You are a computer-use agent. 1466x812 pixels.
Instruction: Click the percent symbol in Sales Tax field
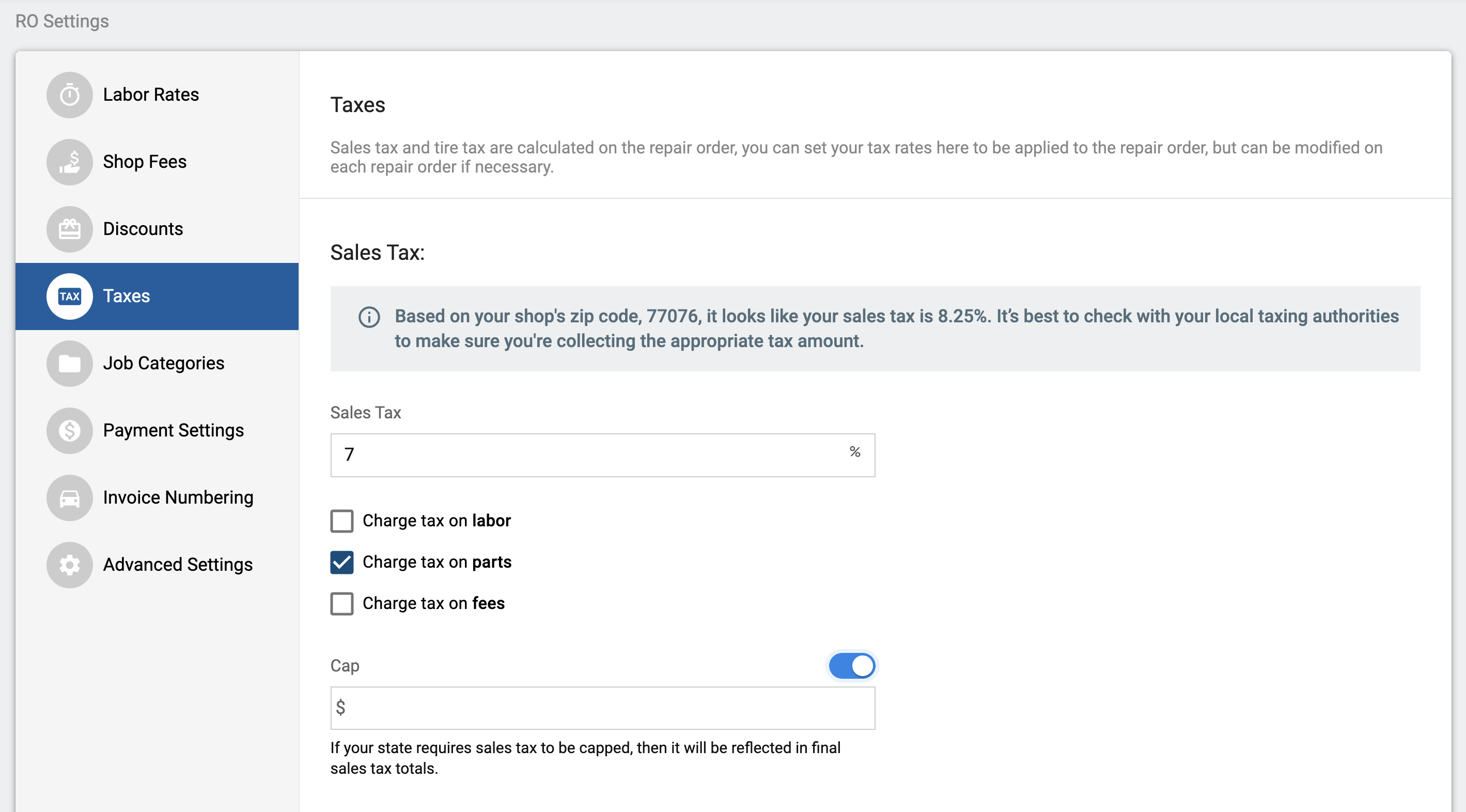click(x=854, y=452)
